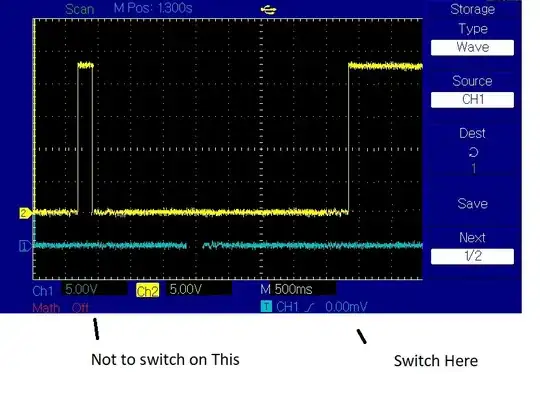Viewport: 540px width, 393px height.
Task: Click the M Pos: 1.300s readout
Action: tap(153, 8)
